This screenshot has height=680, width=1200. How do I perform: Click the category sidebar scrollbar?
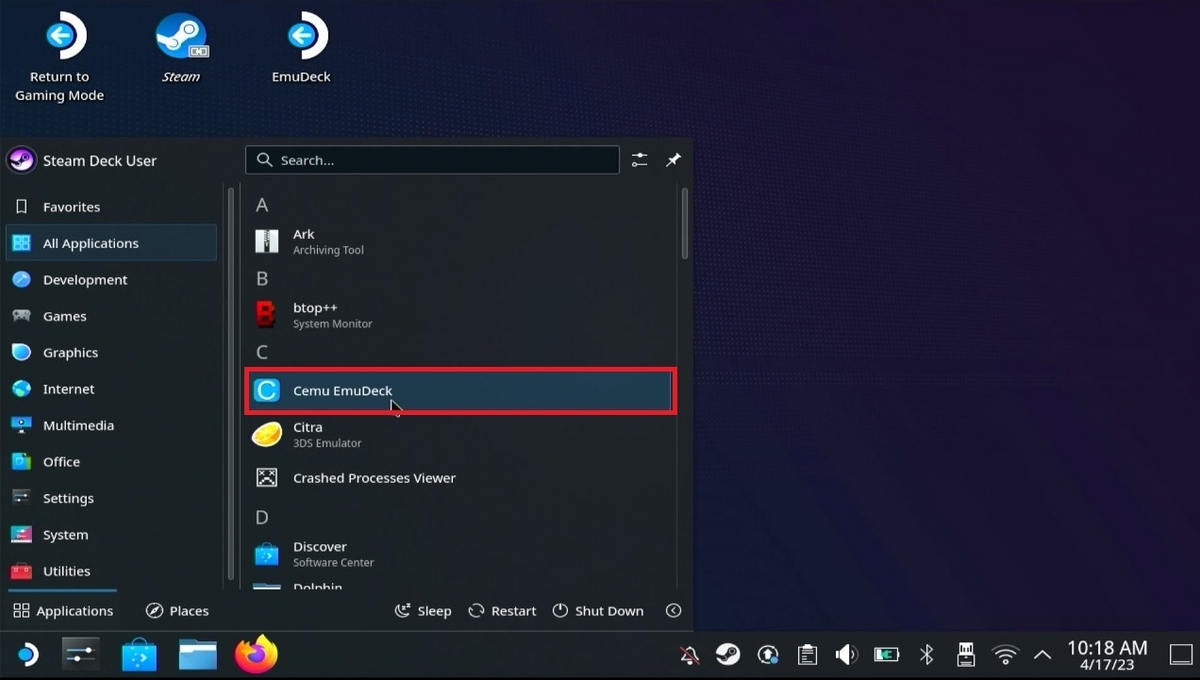(231, 385)
